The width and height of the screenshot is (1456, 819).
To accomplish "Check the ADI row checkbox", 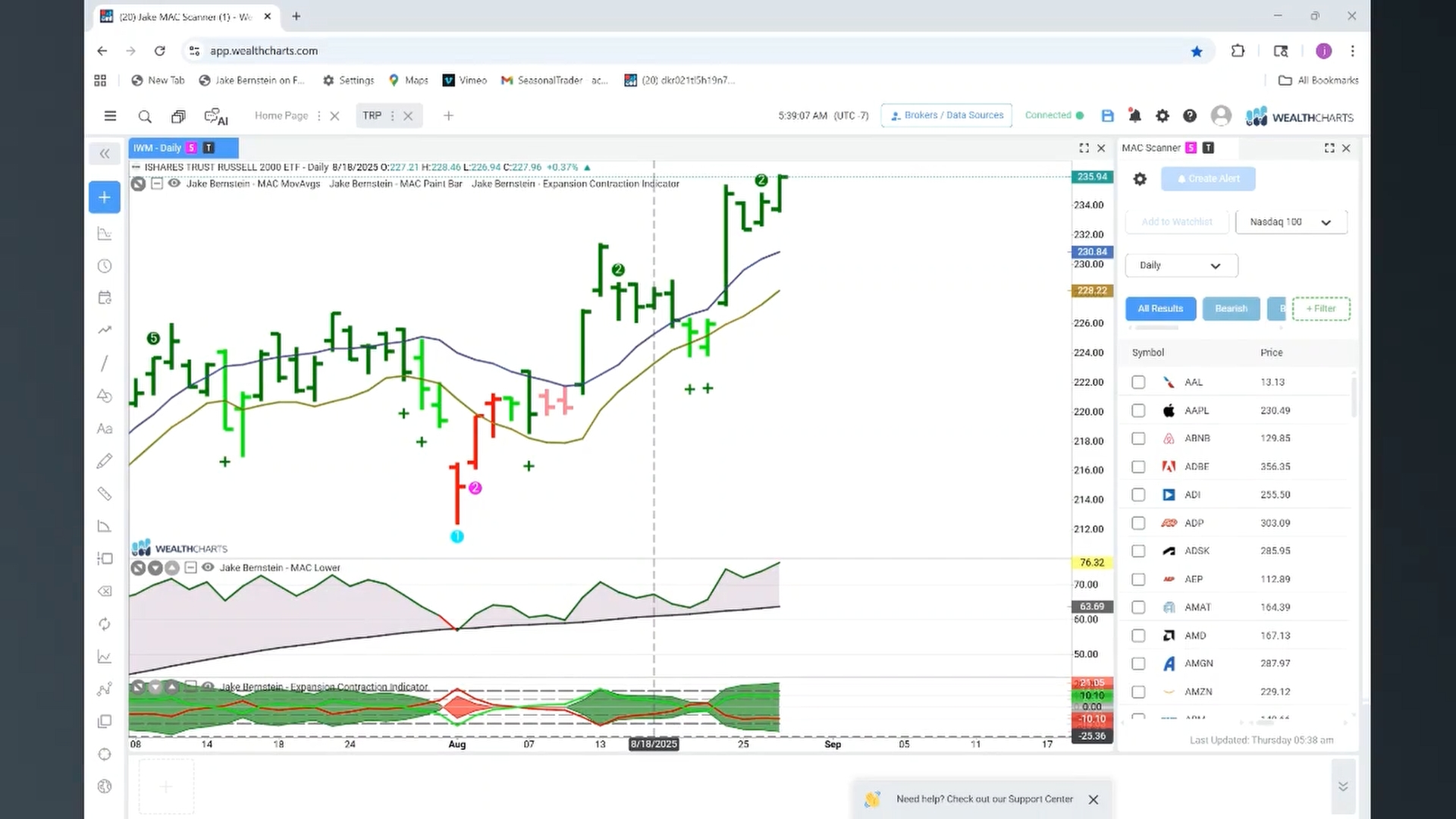I will 1138,494.
